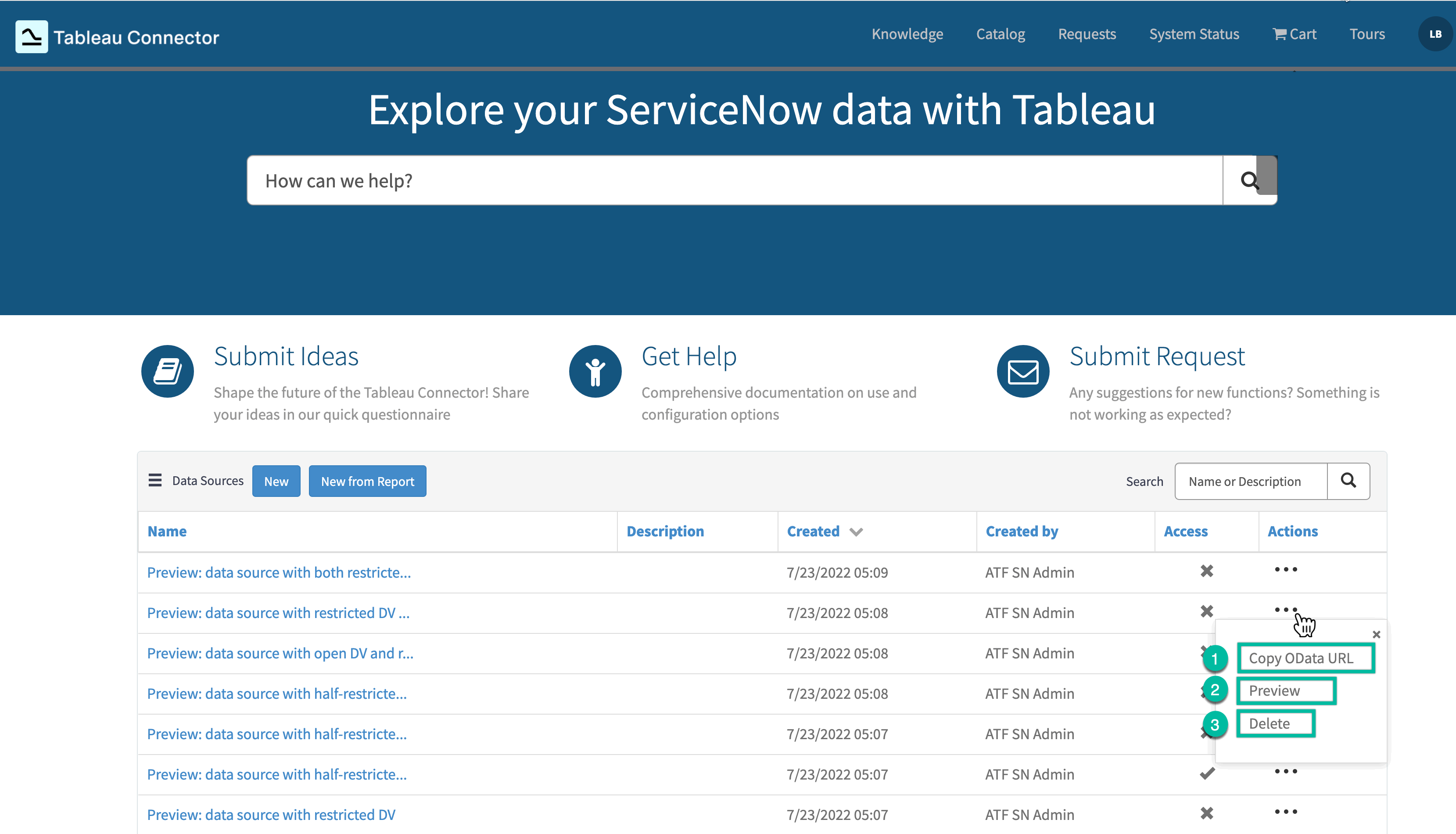1456x834 pixels.
Task: Click inside the Name or Description search field
Action: (1251, 481)
